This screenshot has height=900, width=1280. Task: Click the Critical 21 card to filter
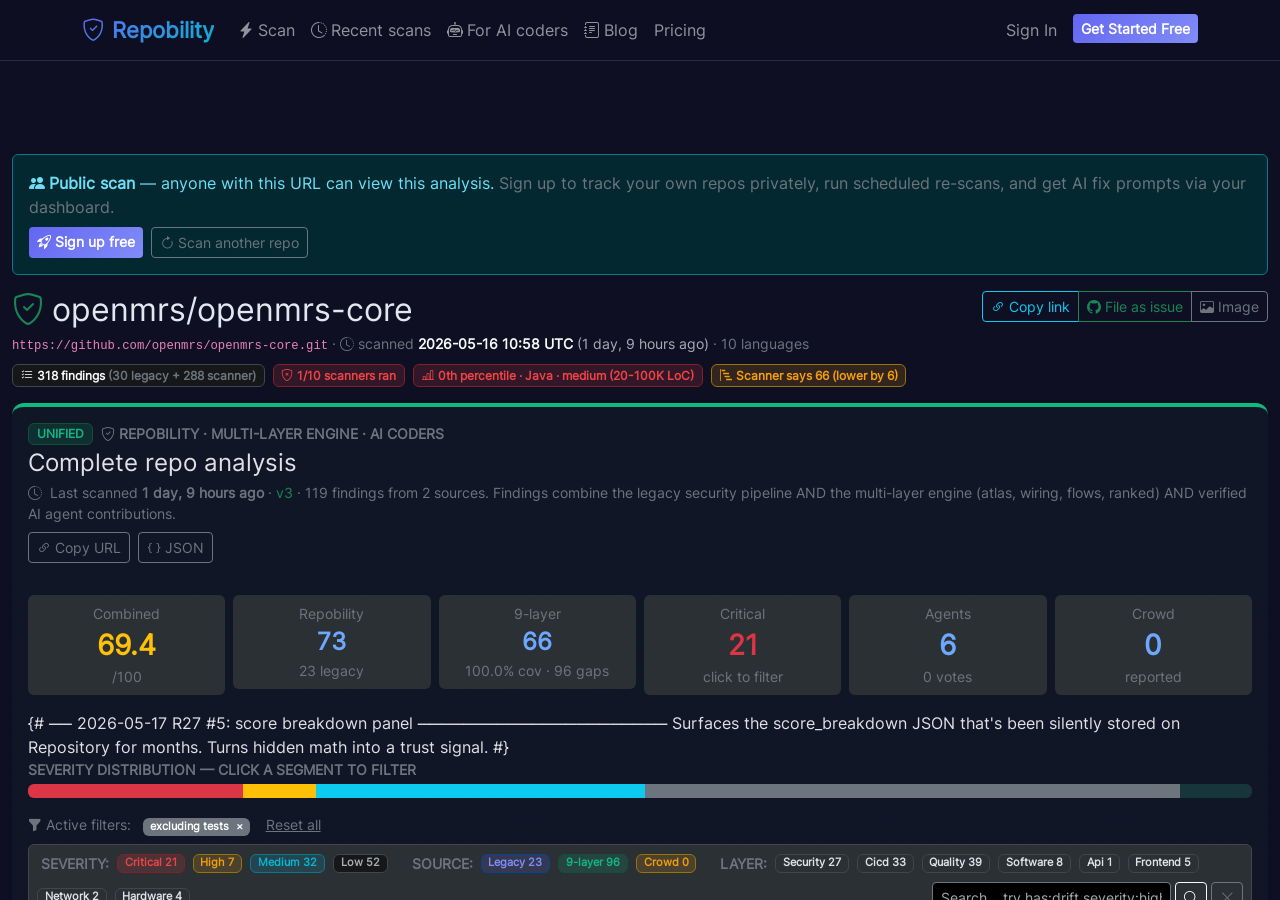(742, 645)
